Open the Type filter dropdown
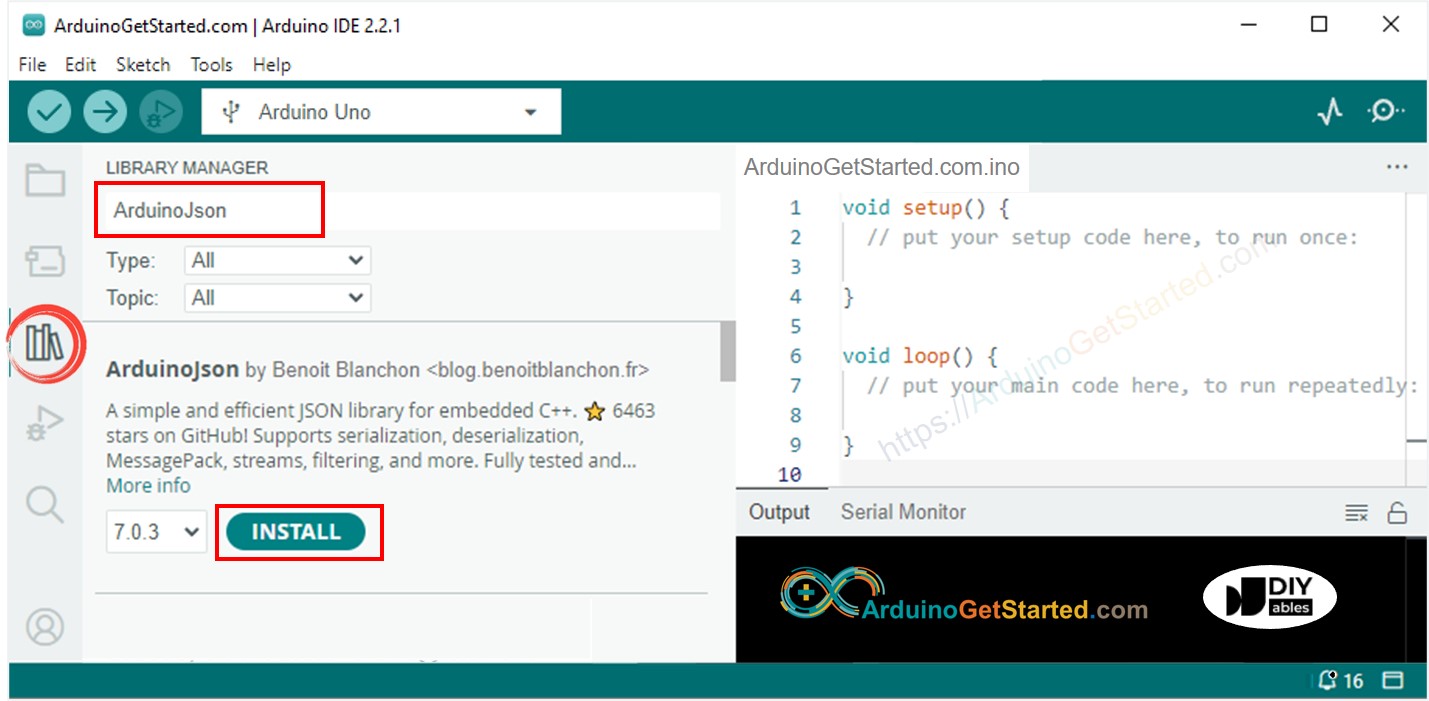Screen dimensions: 1429x701 (277, 260)
